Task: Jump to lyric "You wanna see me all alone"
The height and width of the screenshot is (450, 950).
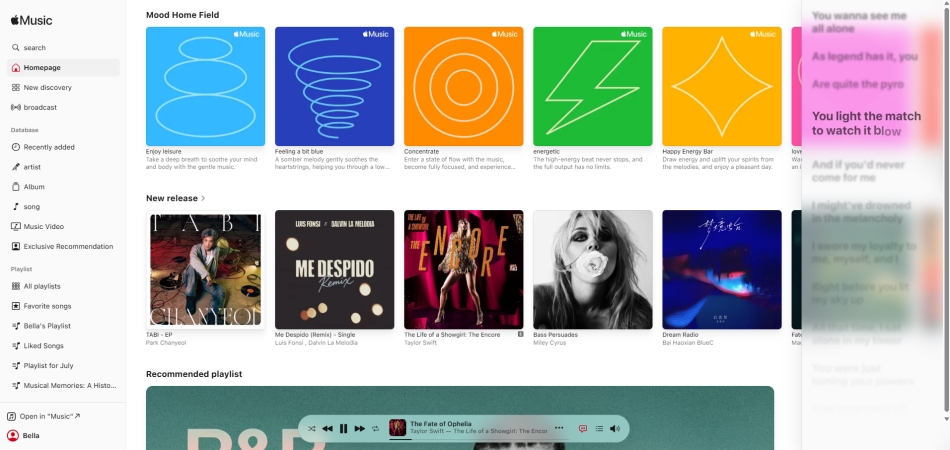Action: 859,22
